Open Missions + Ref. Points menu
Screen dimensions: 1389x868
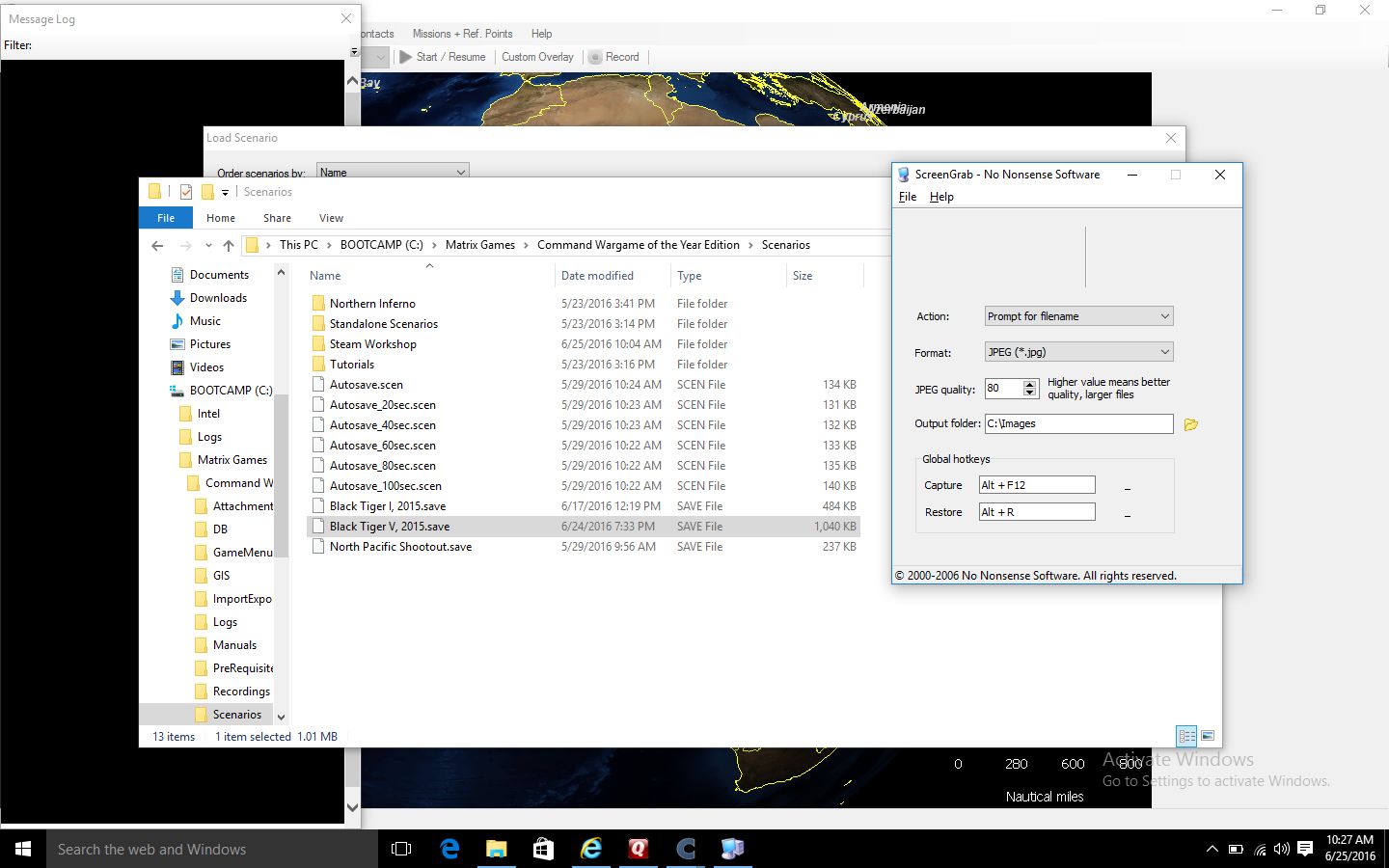point(462,34)
